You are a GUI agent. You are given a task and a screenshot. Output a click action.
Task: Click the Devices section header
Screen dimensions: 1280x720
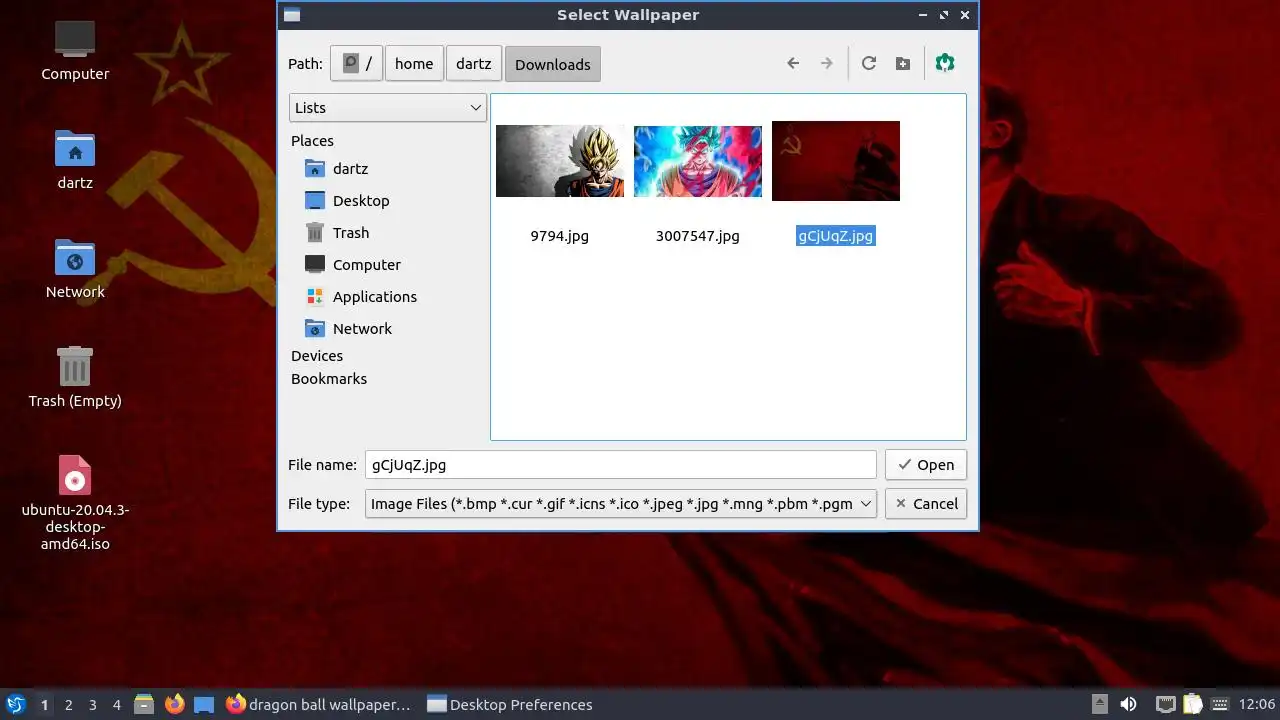[317, 356]
